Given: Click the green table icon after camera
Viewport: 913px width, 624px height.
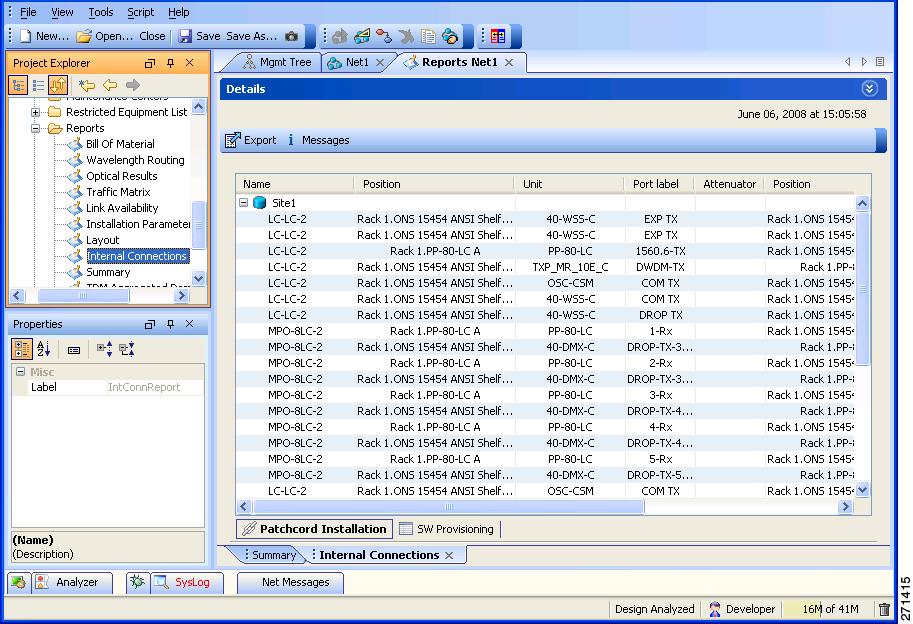Looking at the screenshot, I should click(362, 36).
